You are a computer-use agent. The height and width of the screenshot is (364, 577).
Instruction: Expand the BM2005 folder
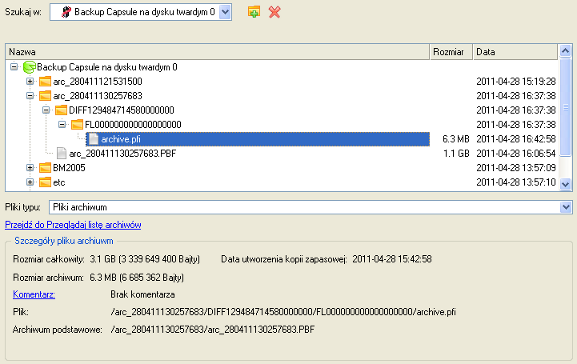click(x=30, y=168)
